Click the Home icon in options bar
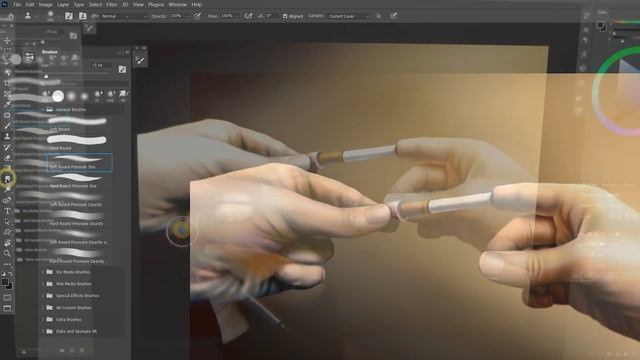The width and height of the screenshot is (640, 360). pyautogui.click(x=10, y=16)
